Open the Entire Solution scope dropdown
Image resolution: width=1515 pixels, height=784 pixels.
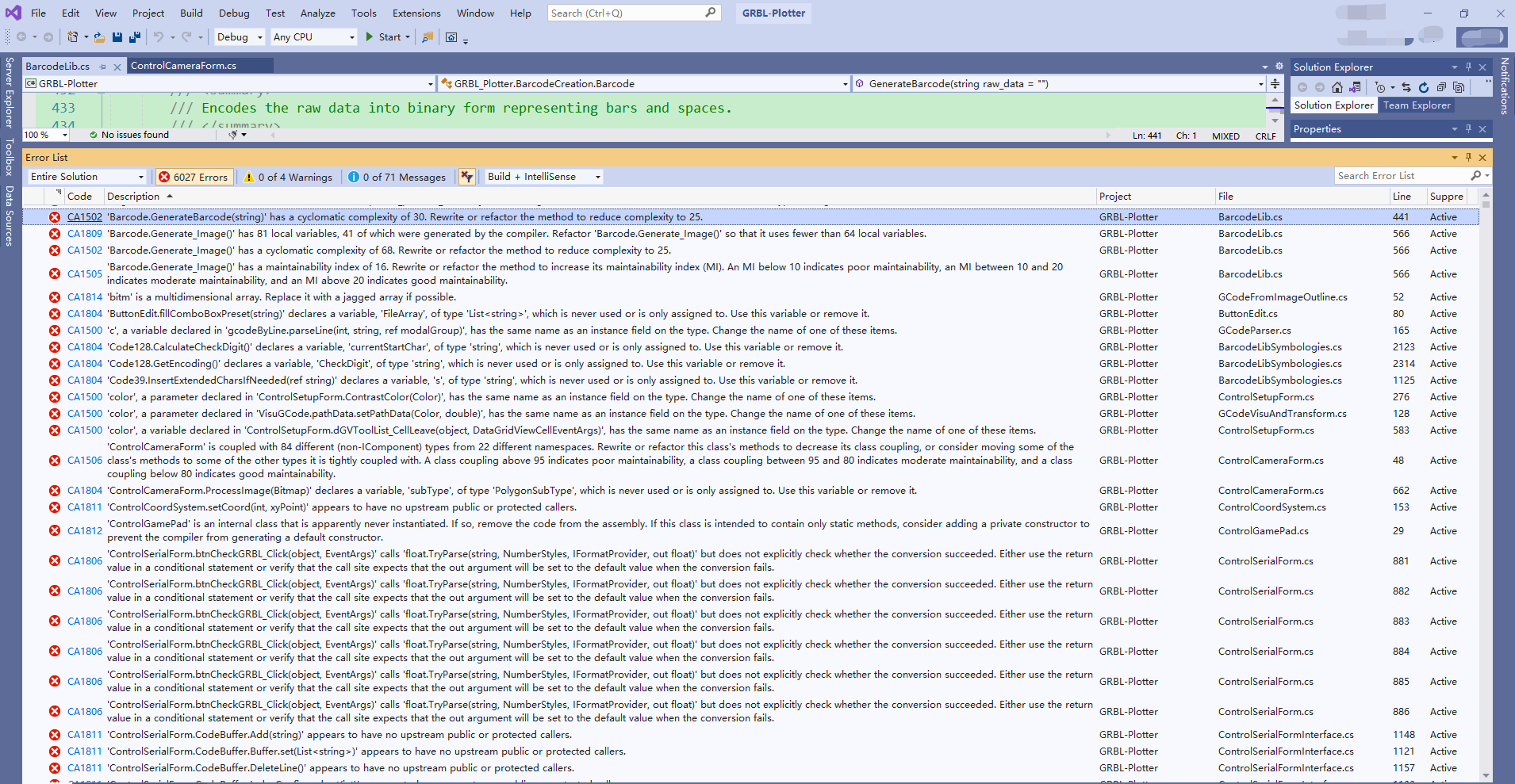(87, 177)
